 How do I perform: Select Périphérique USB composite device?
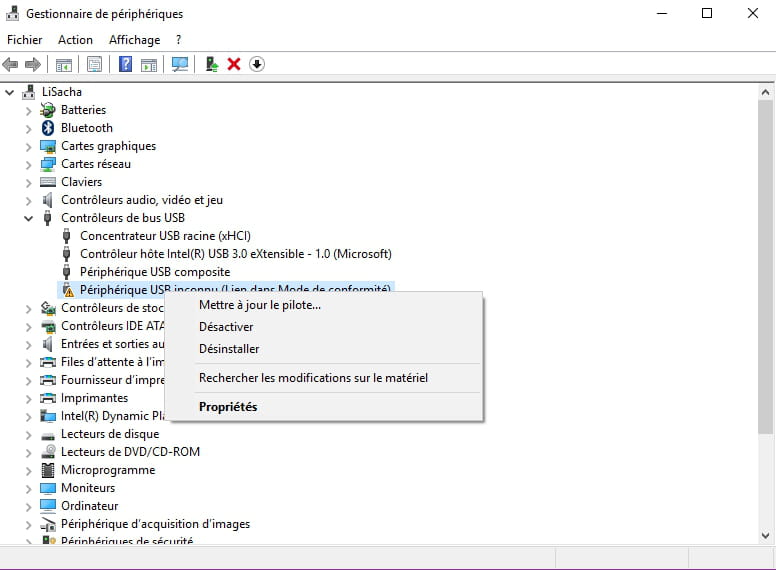coord(154,272)
